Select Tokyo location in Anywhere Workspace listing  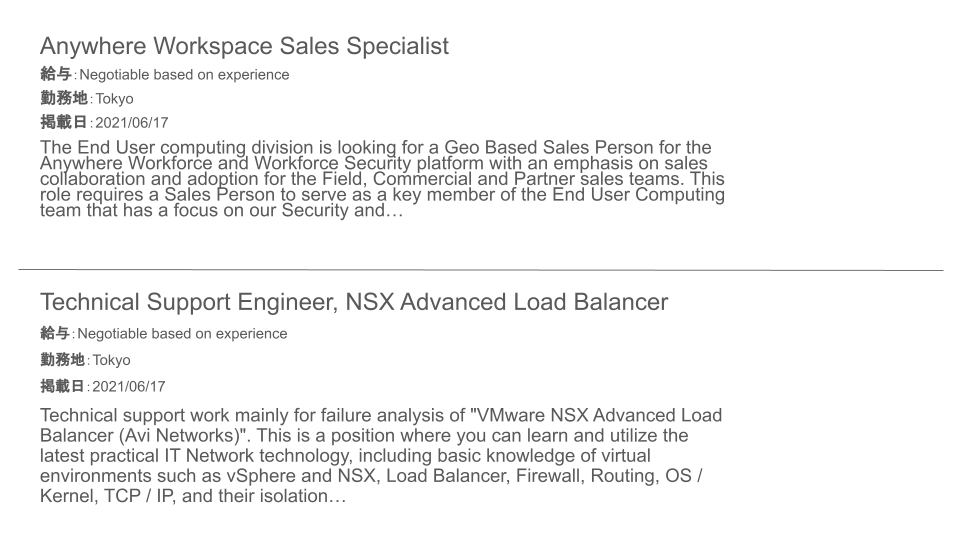coord(114,99)
